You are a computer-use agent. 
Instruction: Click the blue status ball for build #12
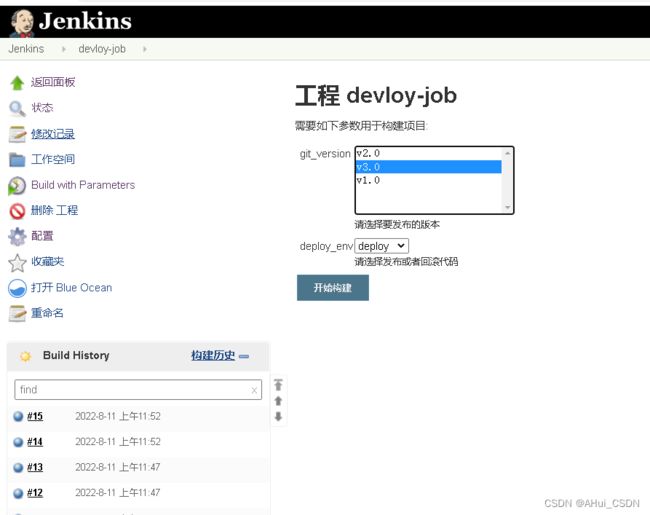[x=18, y=493]
